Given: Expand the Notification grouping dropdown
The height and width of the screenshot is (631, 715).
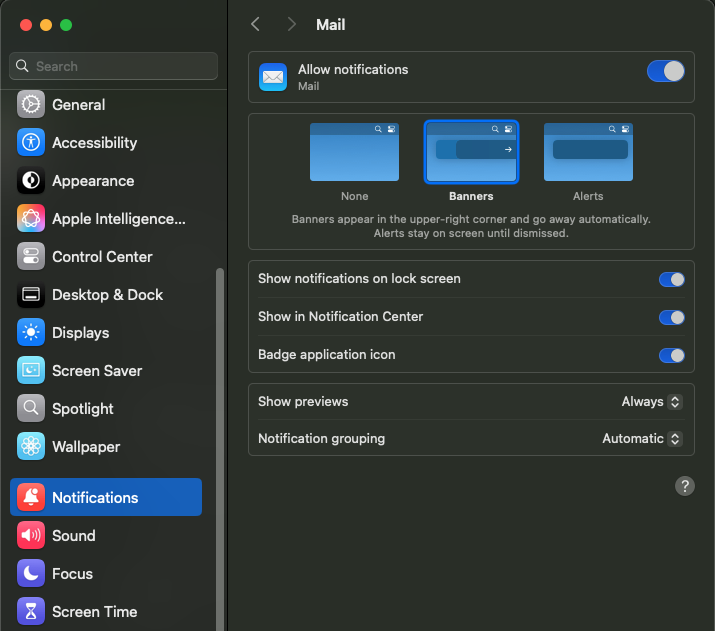Looking at the screenshot, I should coord(641,439).
